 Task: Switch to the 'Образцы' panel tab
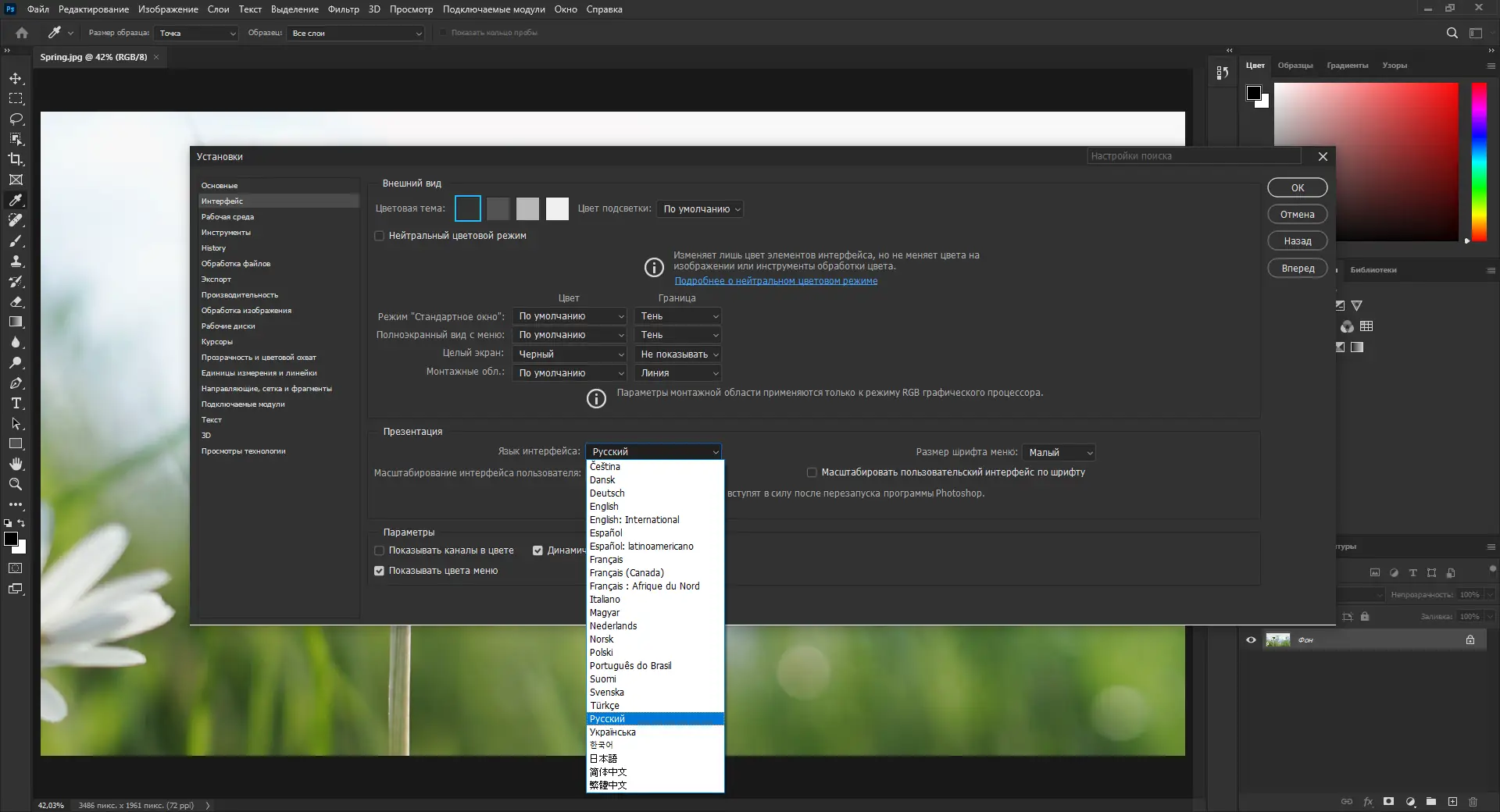point(1295,66)
